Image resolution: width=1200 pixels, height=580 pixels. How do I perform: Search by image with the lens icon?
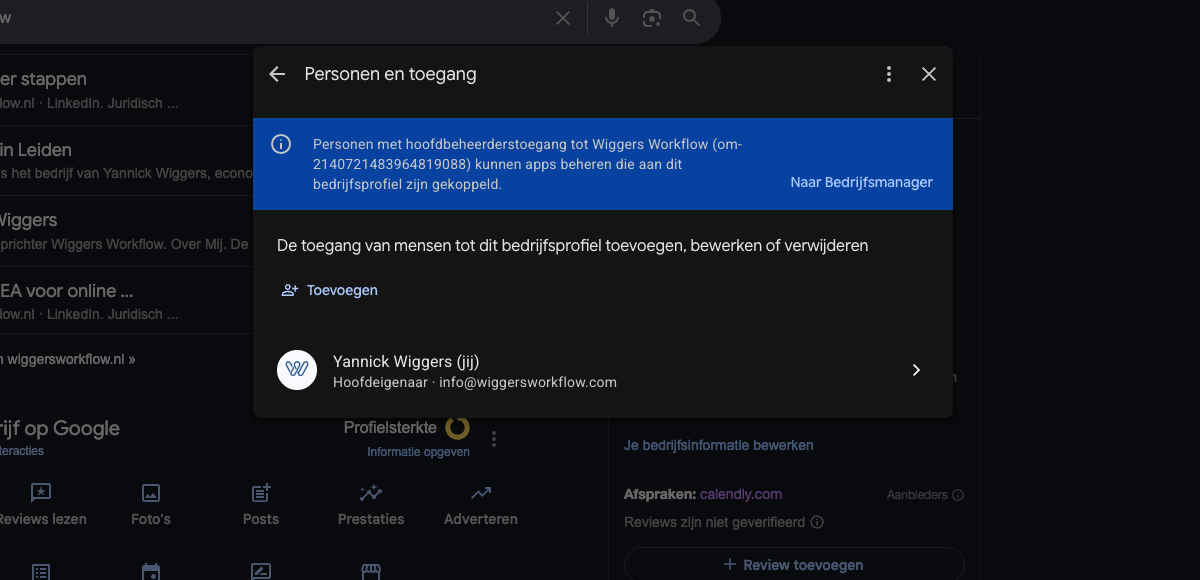pos(652,18)
